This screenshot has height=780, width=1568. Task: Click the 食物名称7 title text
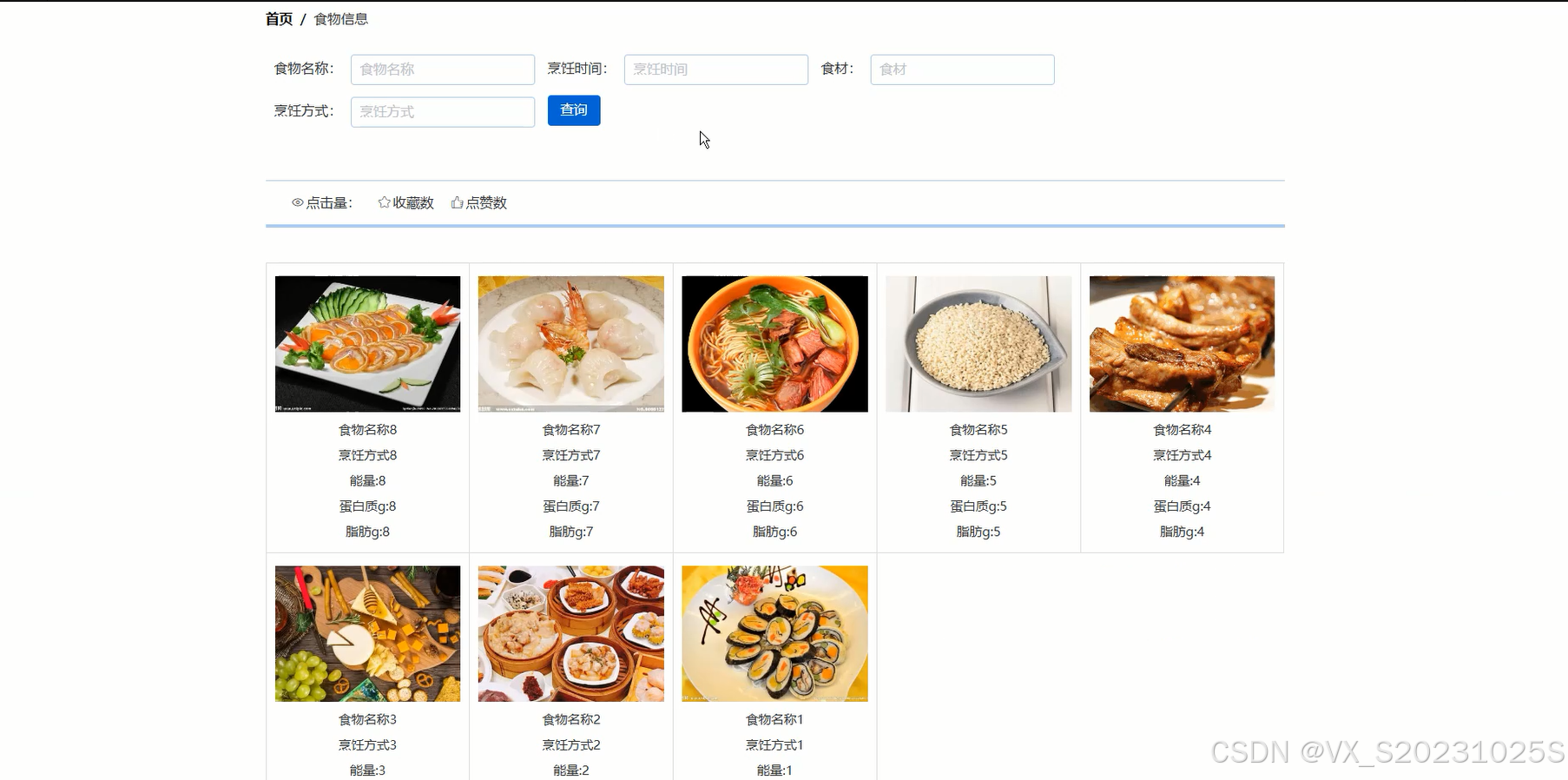571,430
